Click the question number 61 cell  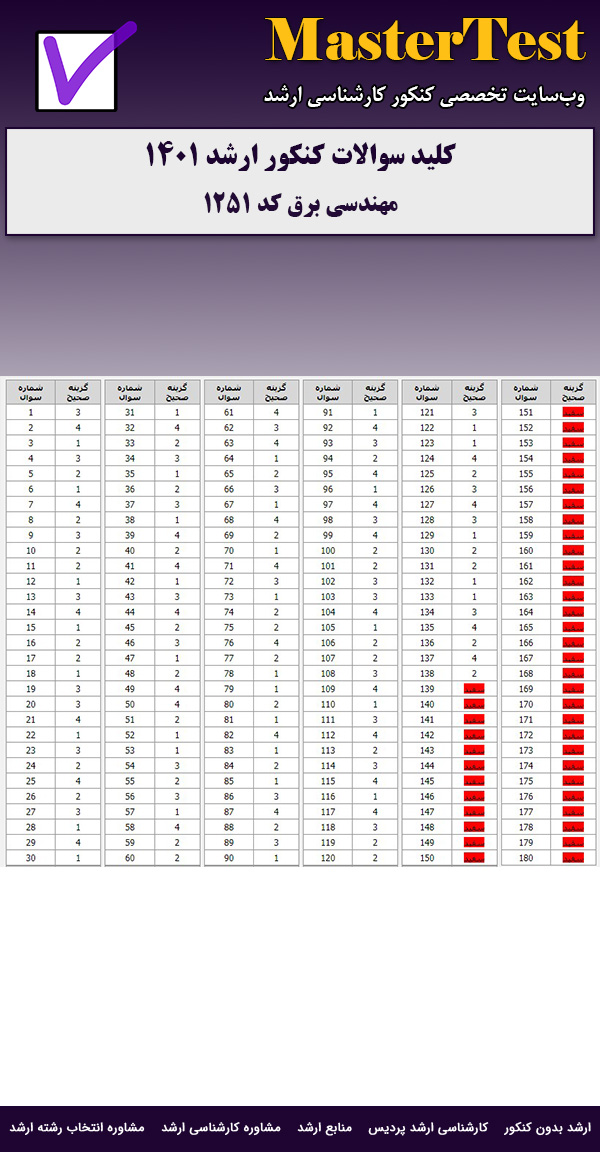tap(229, 412)
